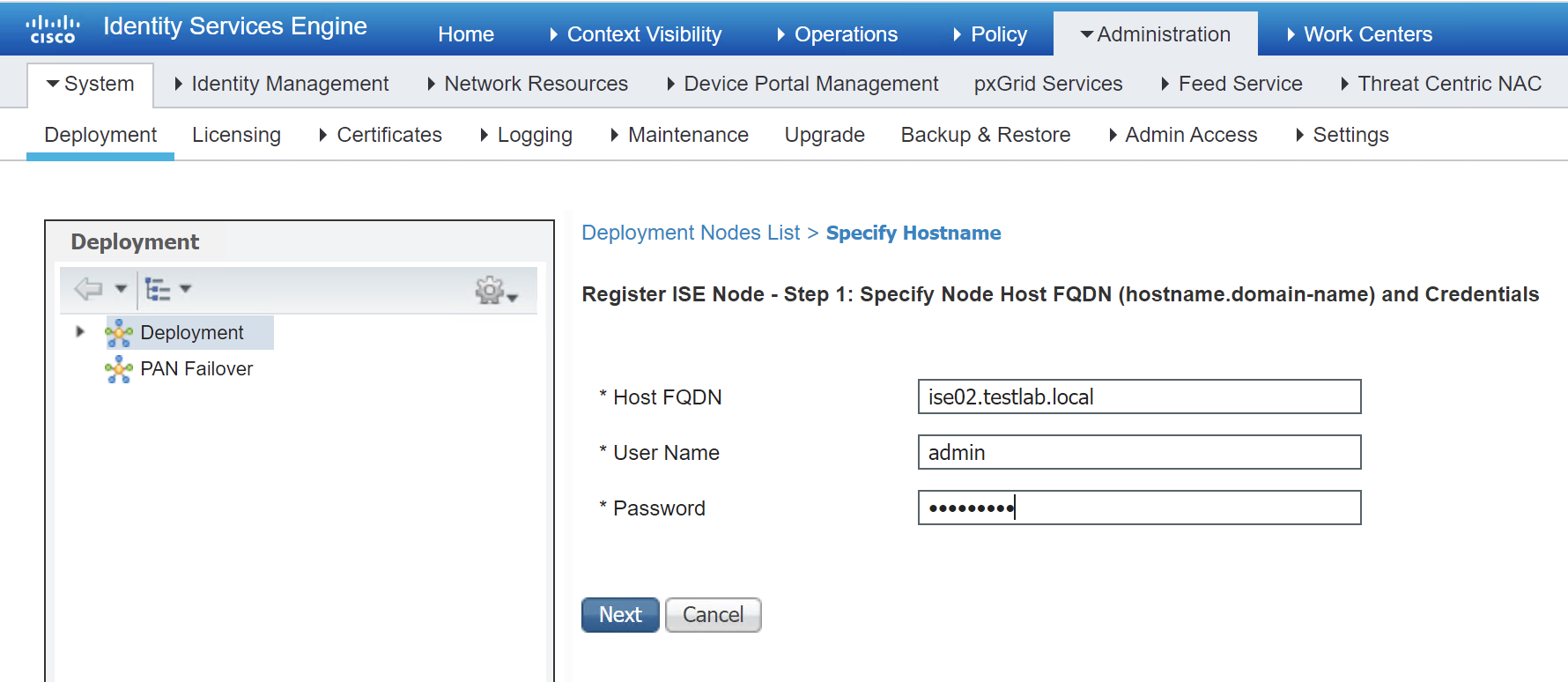Screen dimensions: 1568x682
Task: Select the hierarchy view icon in Deployment panel
Action: click(159, 289)
